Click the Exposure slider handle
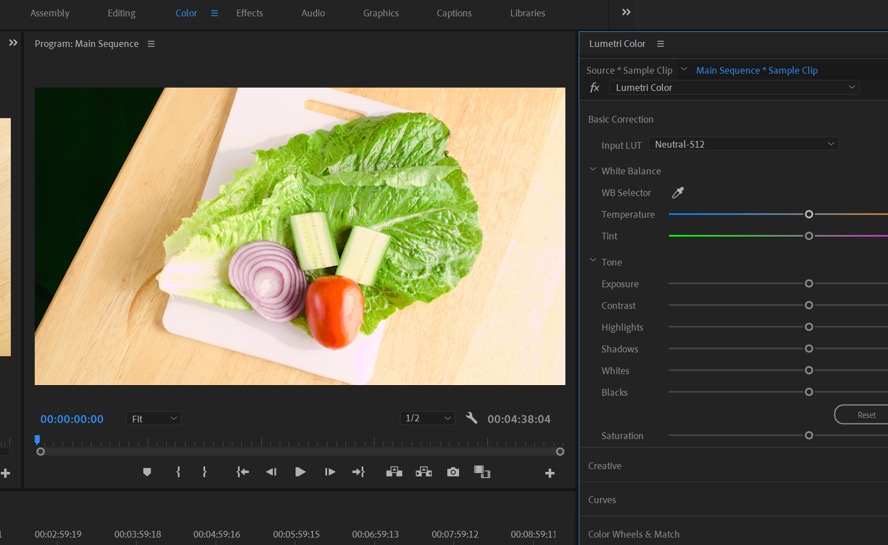Screen dimensions: 888x545 click(x=809, y=284)
